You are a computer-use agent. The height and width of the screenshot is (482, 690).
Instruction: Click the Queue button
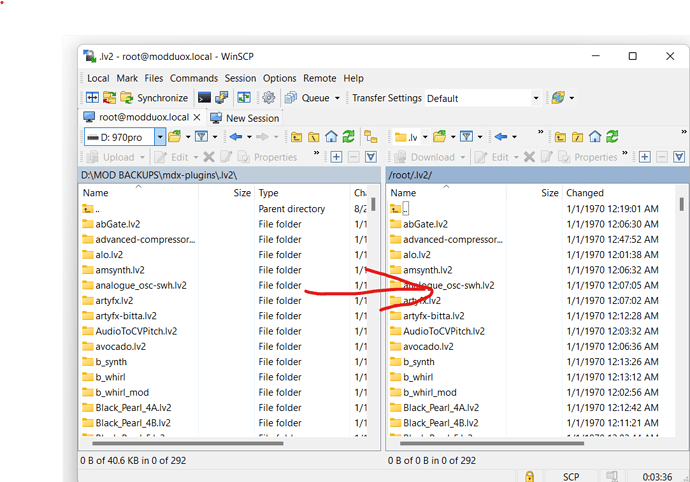tap(307, 98)
